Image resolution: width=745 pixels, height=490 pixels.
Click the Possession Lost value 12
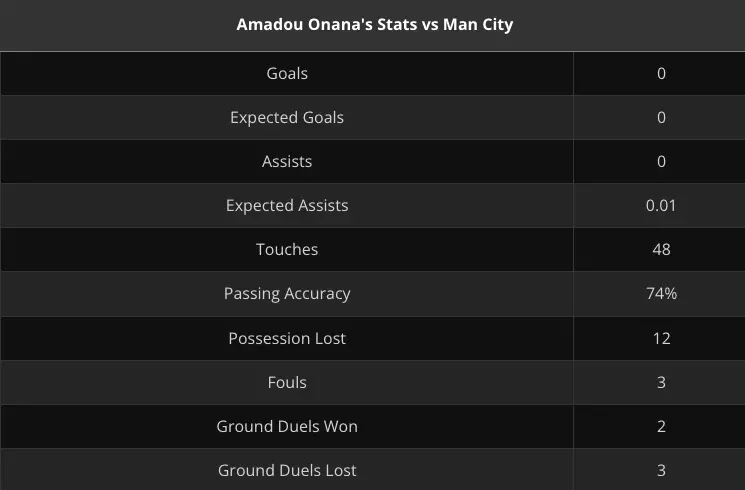tap(661, 338)
